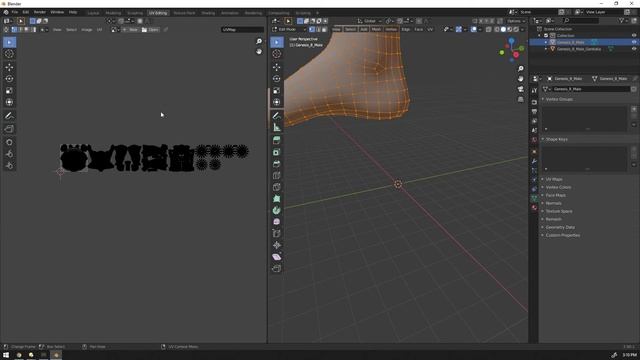The height and width of the screenshot is (360, 640).
Task: Select the Pinch tool in UV editor
Action: pos(9,165)
